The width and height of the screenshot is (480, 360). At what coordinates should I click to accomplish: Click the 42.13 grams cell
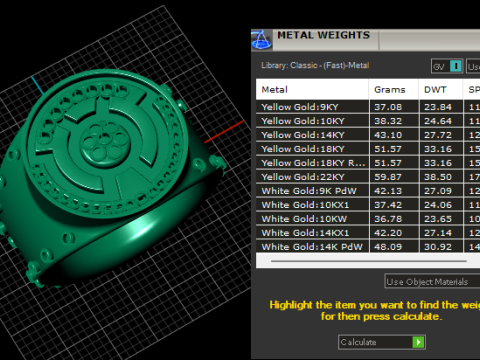coord(394,191)
